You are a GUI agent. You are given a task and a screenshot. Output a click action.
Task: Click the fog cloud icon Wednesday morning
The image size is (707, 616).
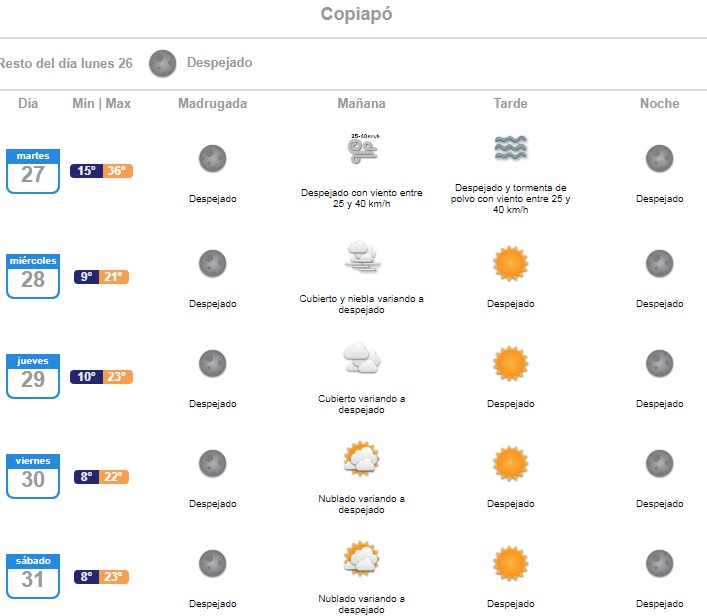(x=360, y=258)
